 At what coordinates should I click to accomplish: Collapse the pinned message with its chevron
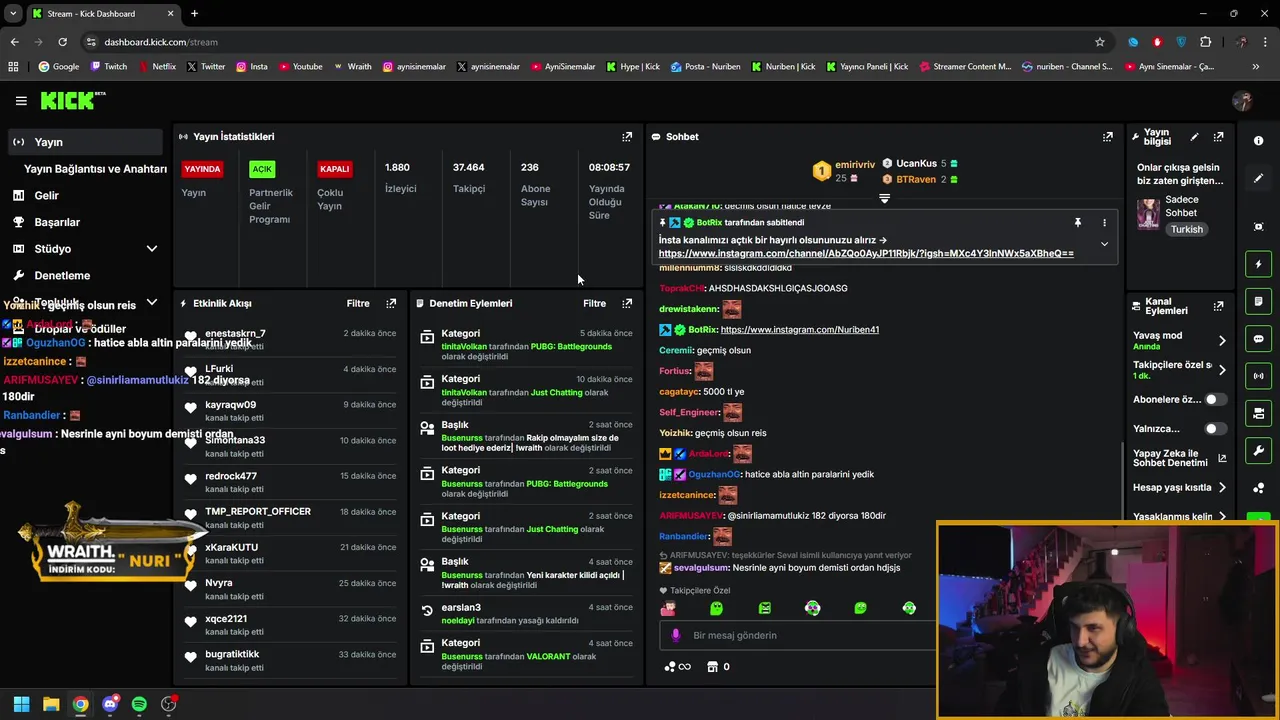pyautogui.click(x=1104, y=244)
